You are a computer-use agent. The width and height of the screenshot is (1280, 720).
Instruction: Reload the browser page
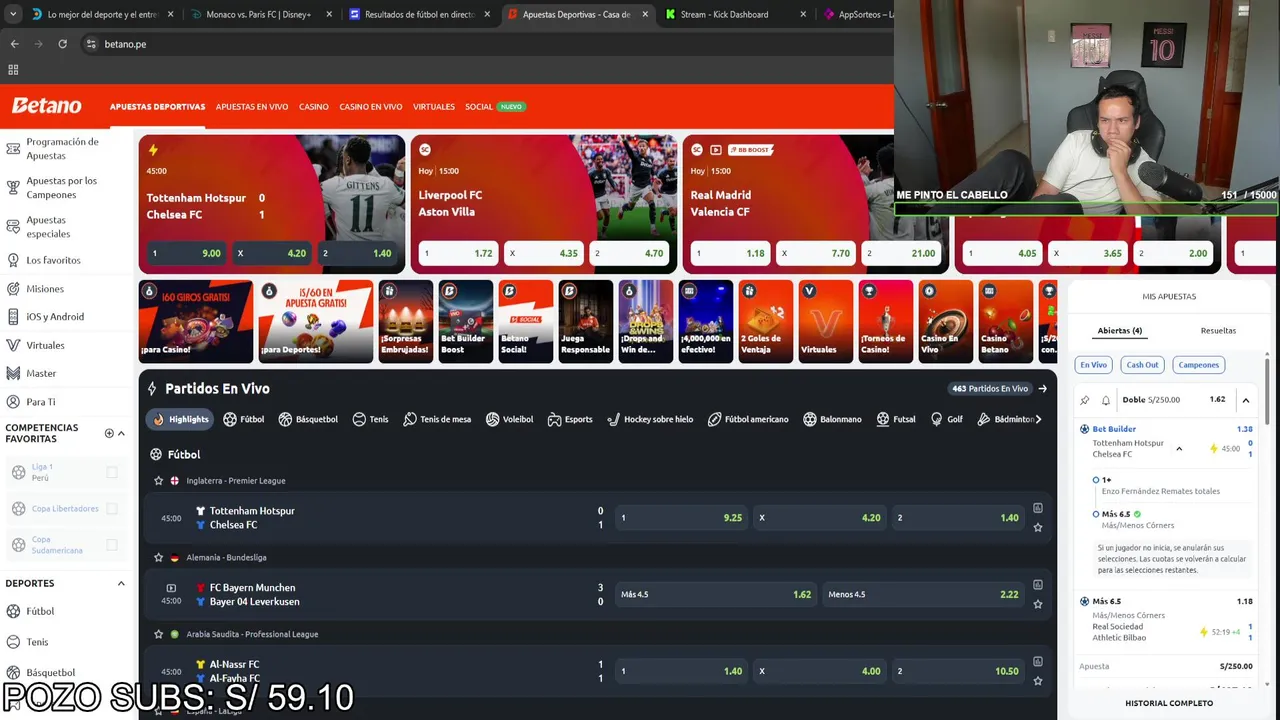pyautogui.click(x=62, y=44)
